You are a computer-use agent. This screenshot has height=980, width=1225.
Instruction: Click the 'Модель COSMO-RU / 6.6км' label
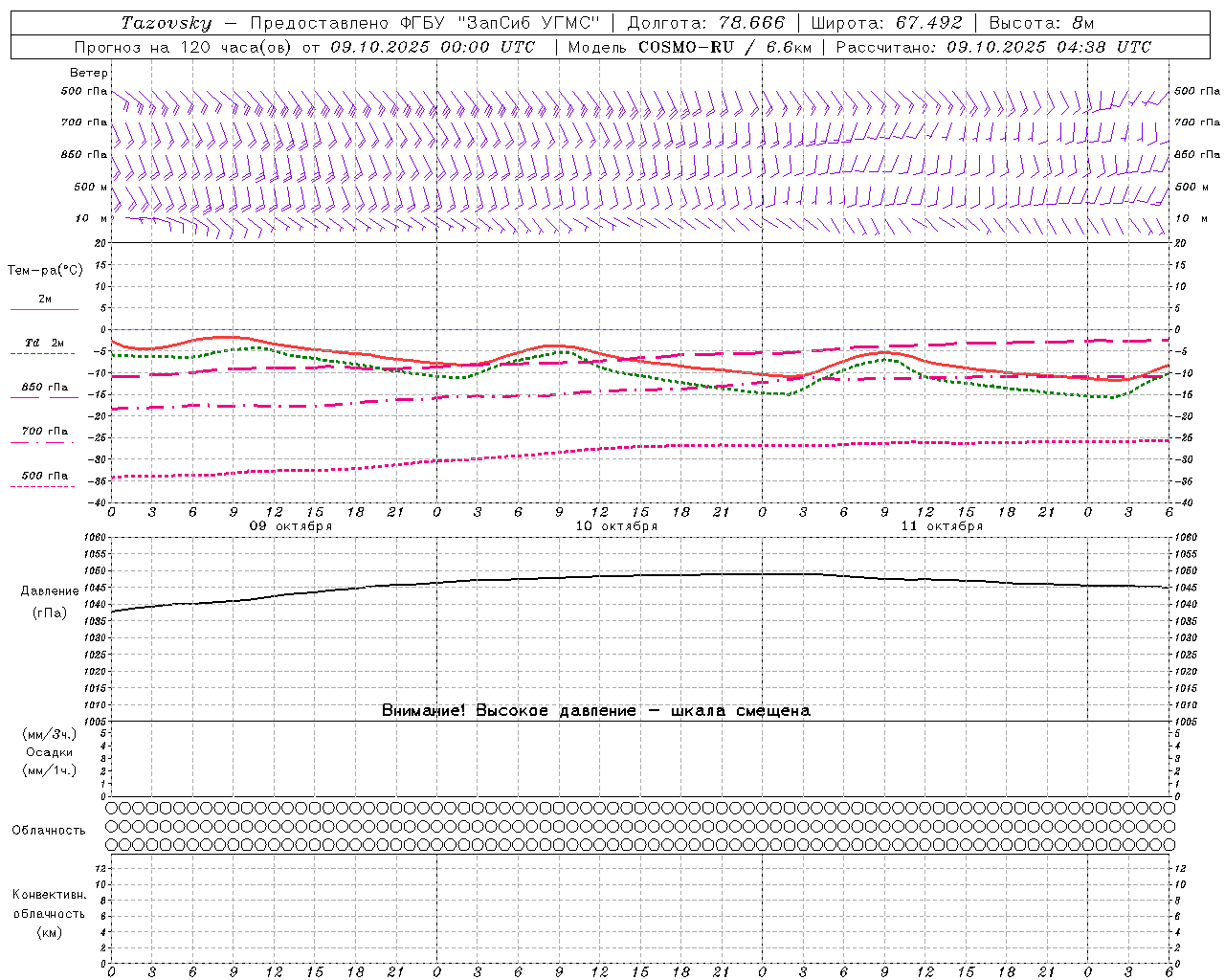pyautogui.click(x=689, y=47)
